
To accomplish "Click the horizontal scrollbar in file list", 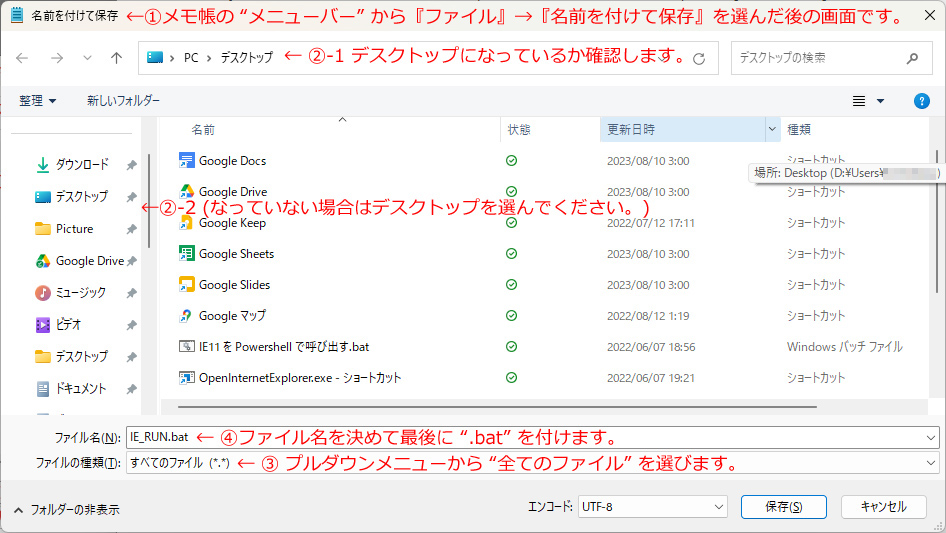I will [497, 407].
